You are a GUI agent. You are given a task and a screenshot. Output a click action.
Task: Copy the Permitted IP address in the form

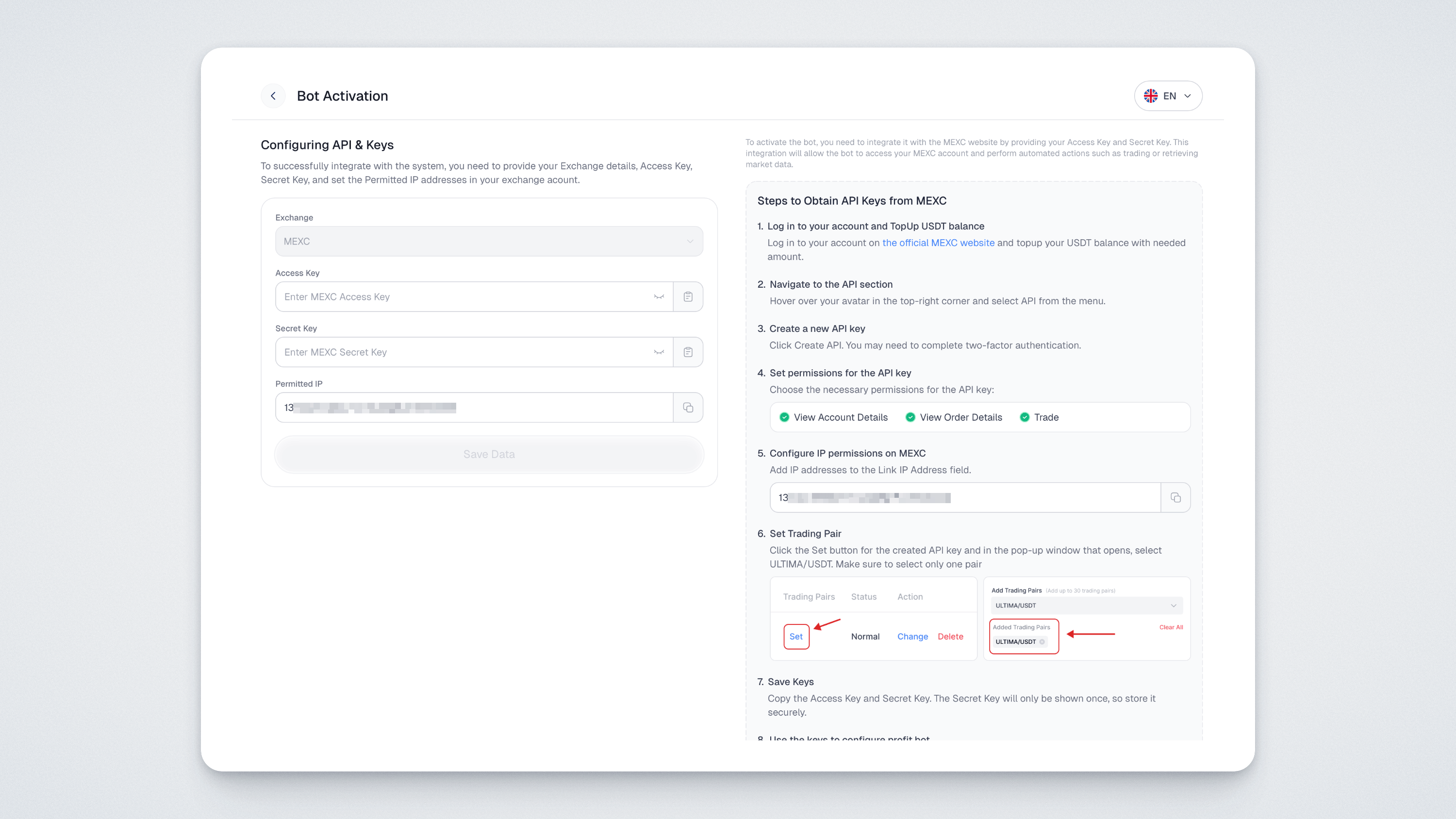point(688,408)
